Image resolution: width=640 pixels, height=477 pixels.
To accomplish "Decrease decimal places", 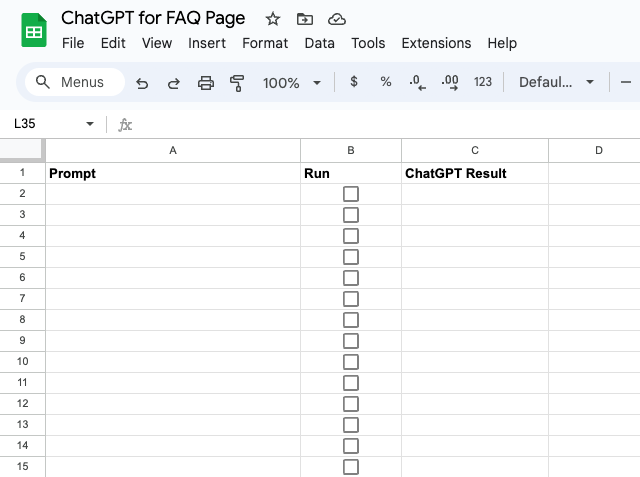I will pos(417,82).
